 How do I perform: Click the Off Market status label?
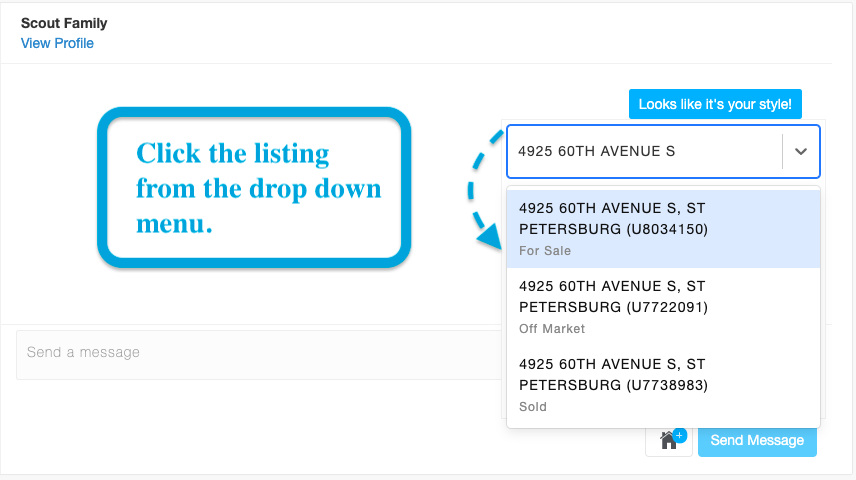click(552, 329)
